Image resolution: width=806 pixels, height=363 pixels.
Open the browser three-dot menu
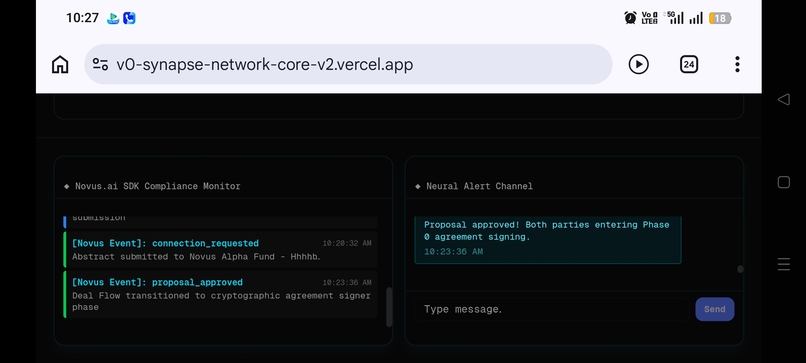tap(737, 64)
